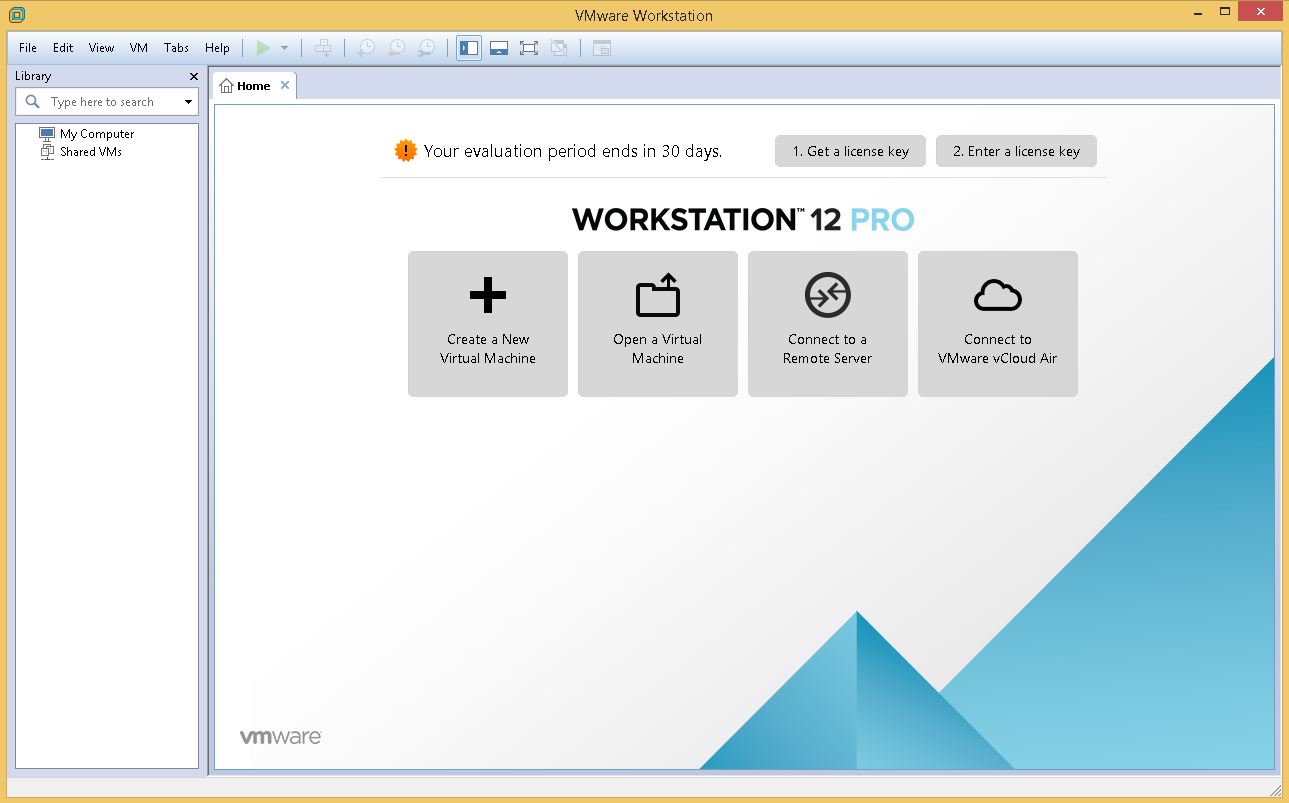Image resolution: width=1289 pixels, height=803 pixels.
Task: Click the green Power On play button
Action: pos(263,48)
